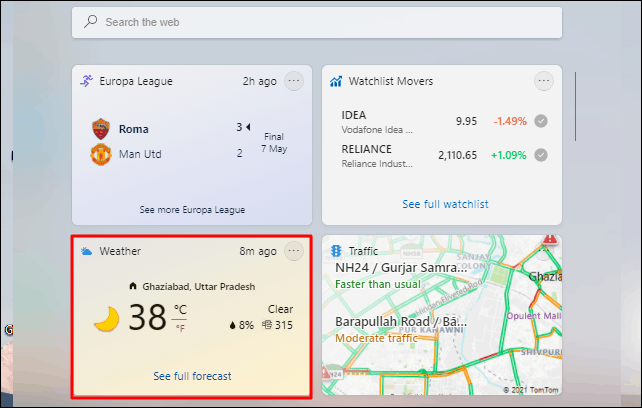Click the +1.09% change value
The width and height of the screenshot is (642, 408).
click(x=509, y=155)
